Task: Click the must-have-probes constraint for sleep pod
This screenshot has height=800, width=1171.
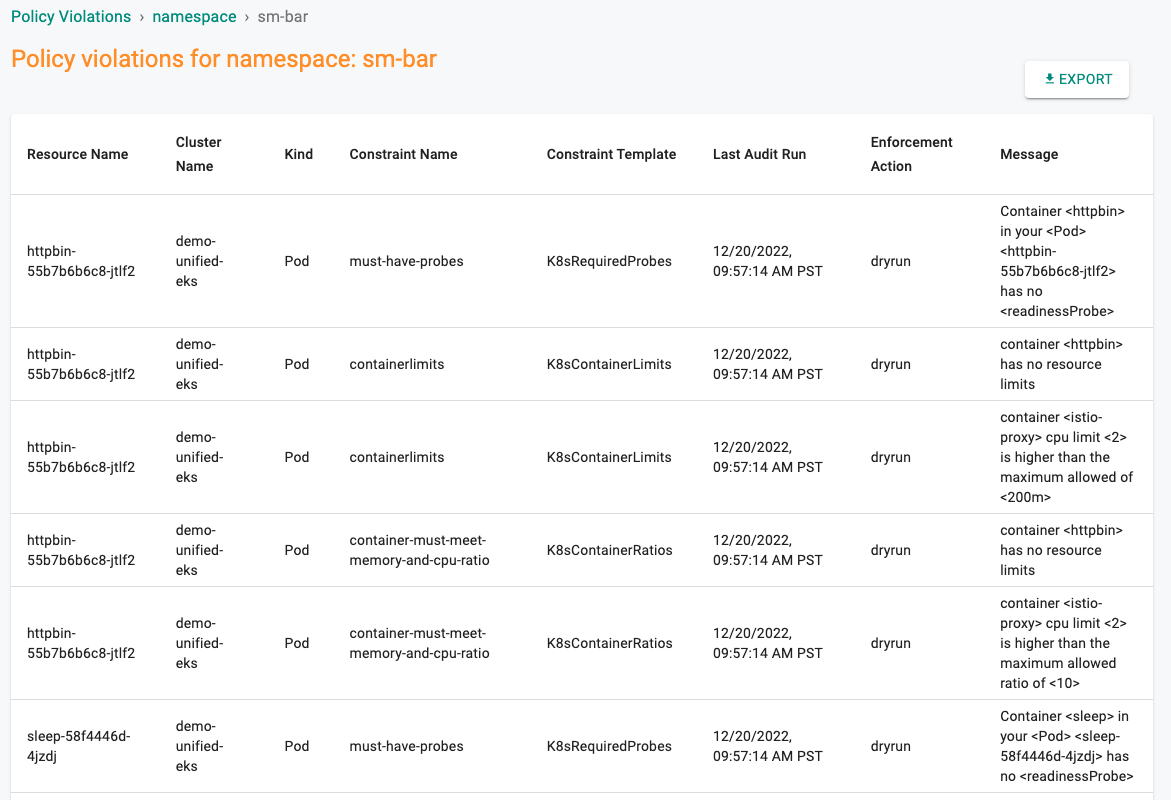Action: 406,745
